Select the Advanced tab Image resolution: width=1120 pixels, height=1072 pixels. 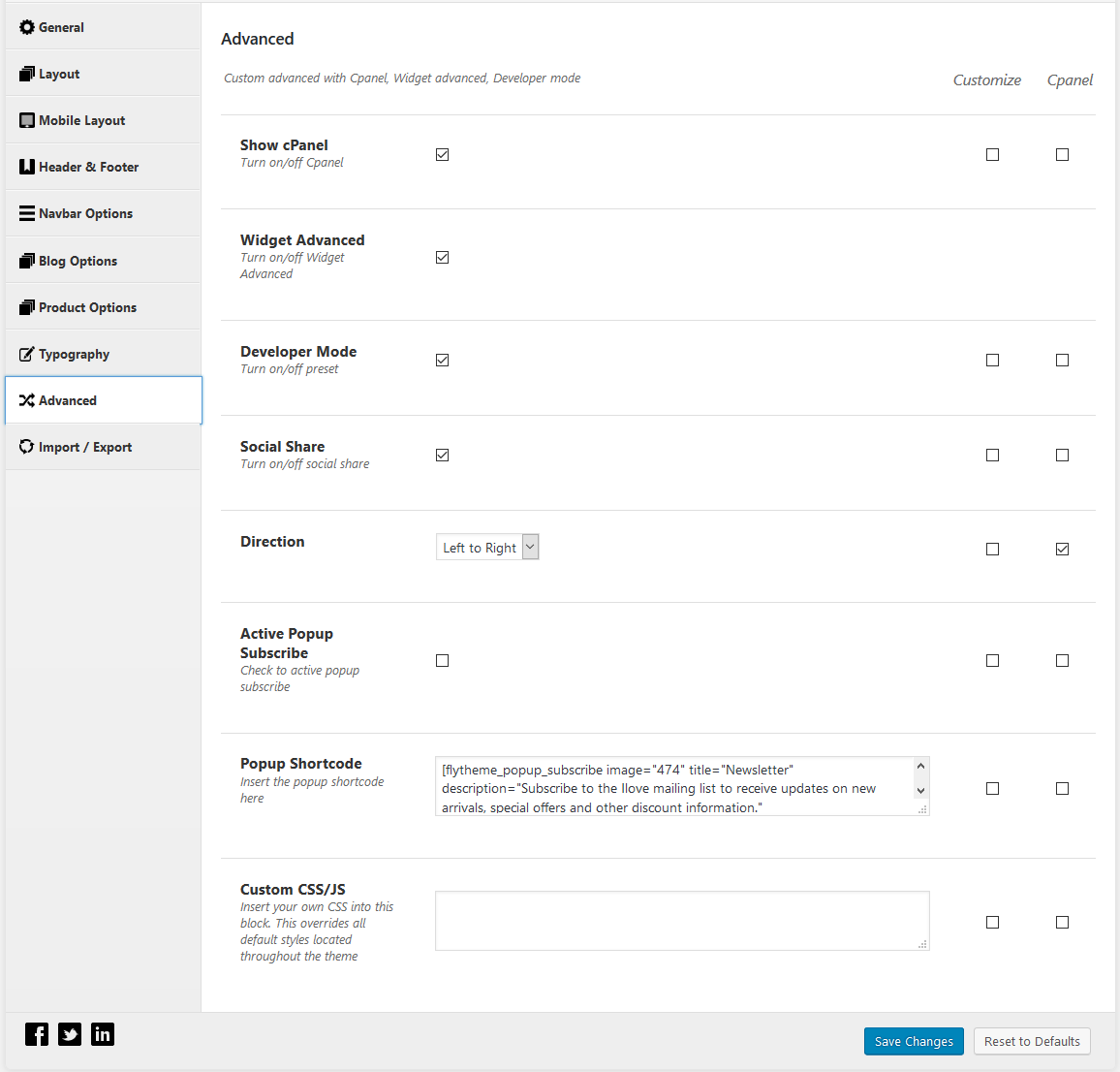[103, 400]
